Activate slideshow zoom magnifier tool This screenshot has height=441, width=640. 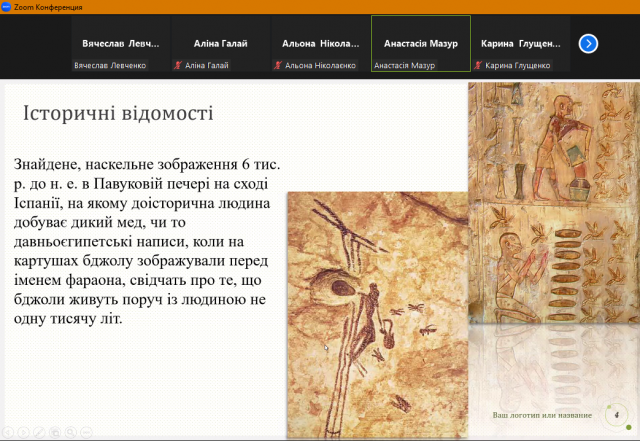pos(71,432)
